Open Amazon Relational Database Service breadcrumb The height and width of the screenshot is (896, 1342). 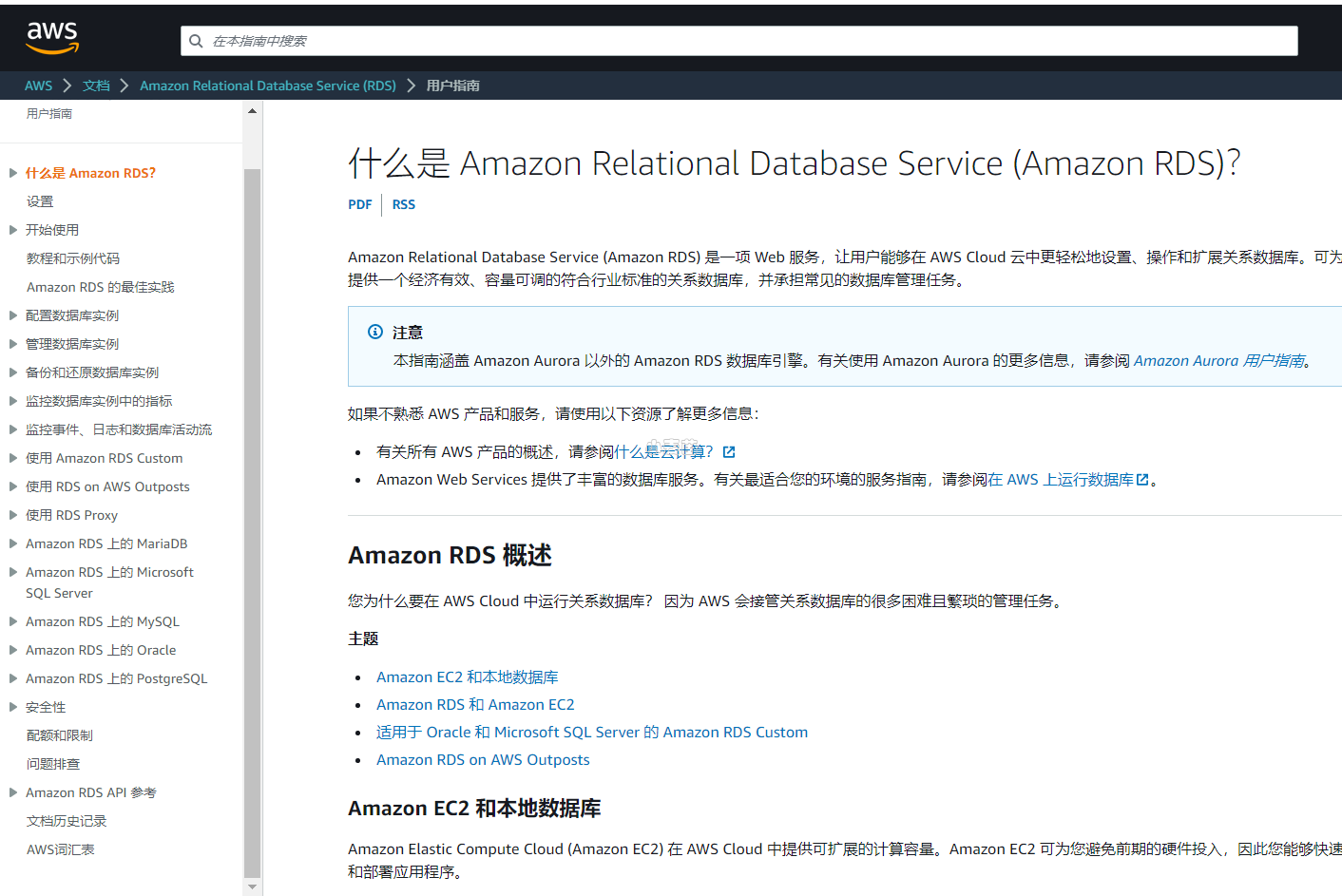coord(267,86)
